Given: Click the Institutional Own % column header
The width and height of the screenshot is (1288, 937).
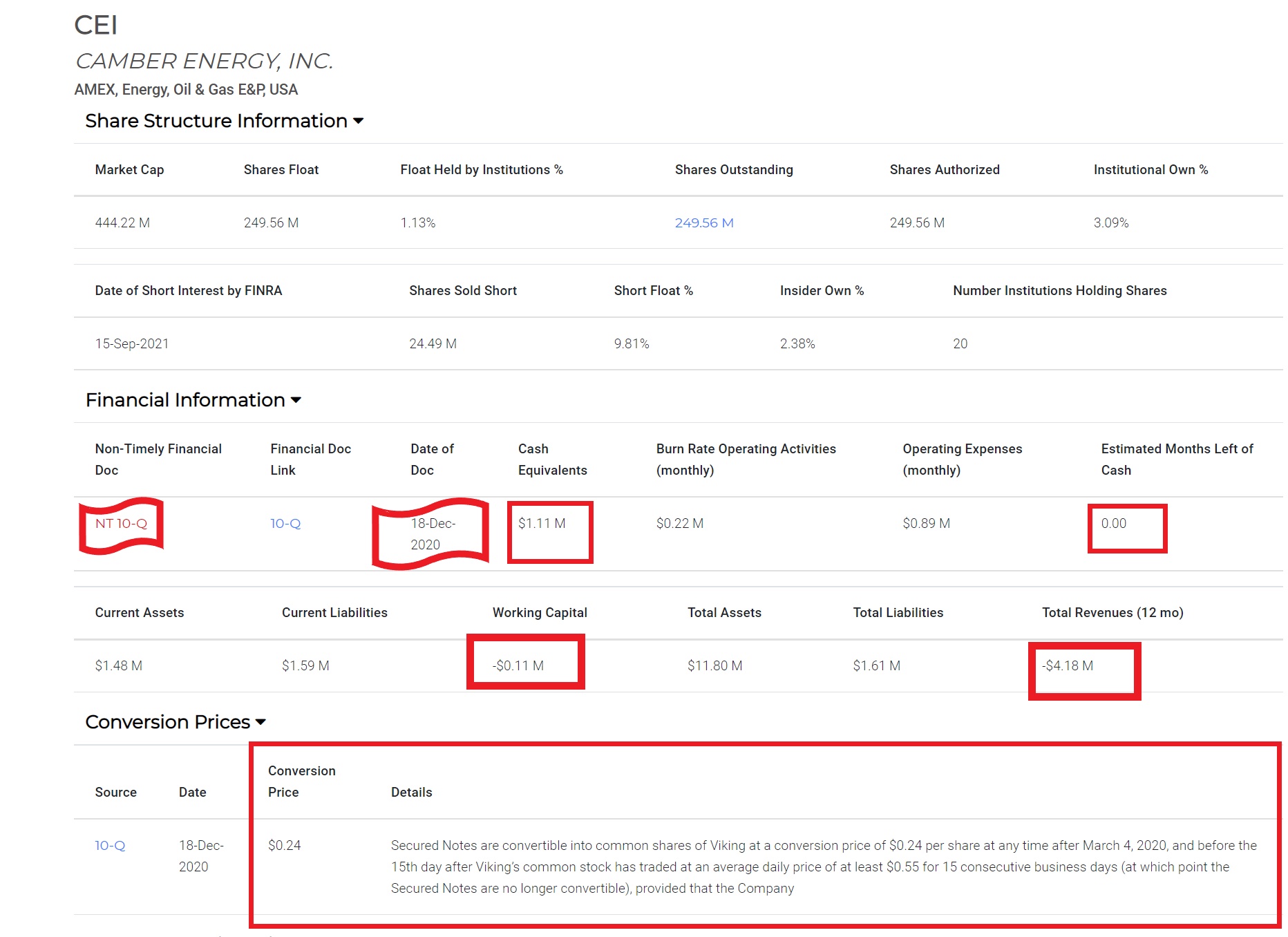Looking at the screenshot, I should pyautogui.click(x=1150, y=170).
